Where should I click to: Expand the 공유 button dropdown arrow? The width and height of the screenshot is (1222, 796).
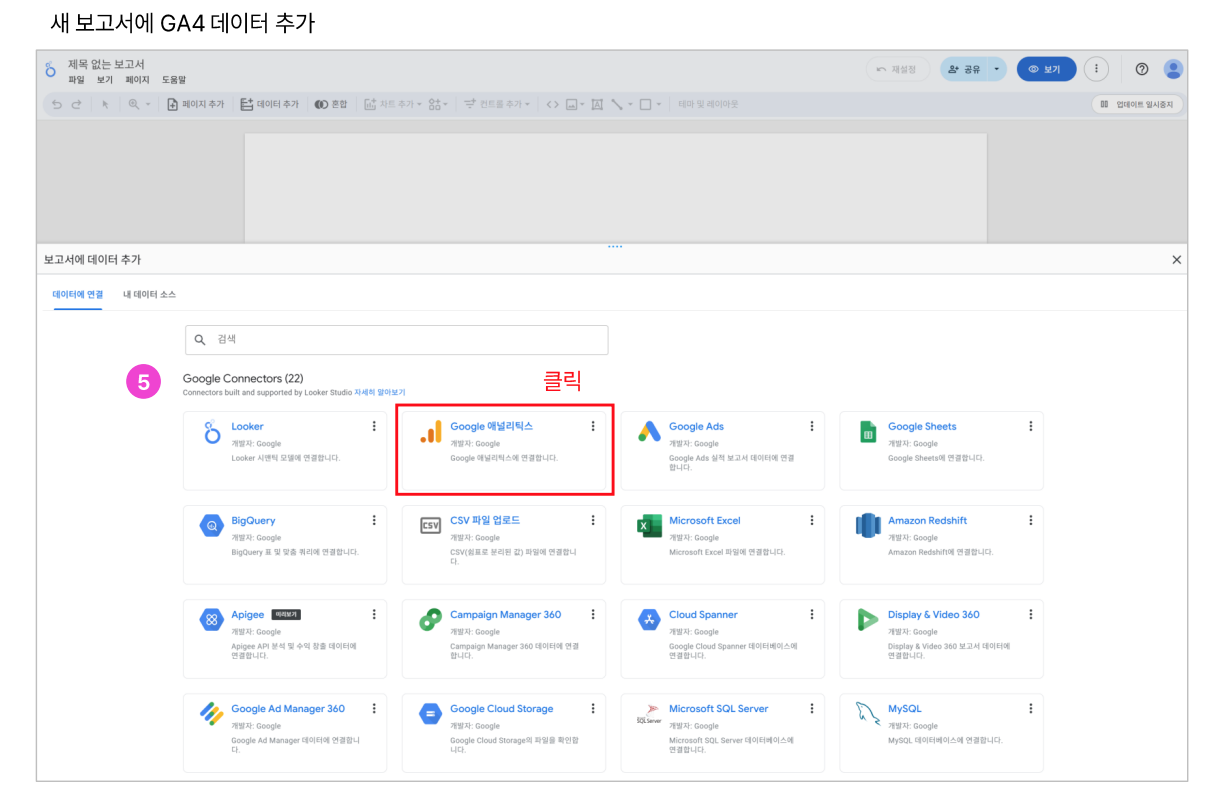pyautogui.click(x=996, y=69)
